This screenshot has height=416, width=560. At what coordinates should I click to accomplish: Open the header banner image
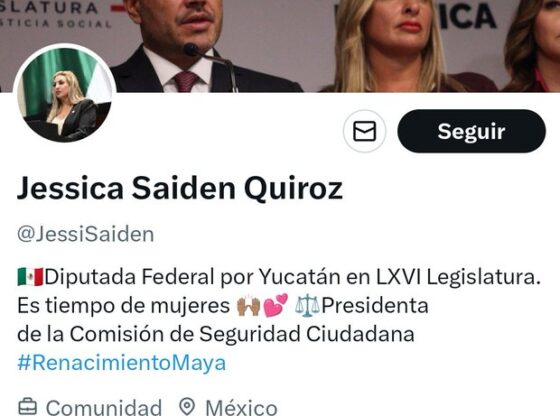coord(280,46)
